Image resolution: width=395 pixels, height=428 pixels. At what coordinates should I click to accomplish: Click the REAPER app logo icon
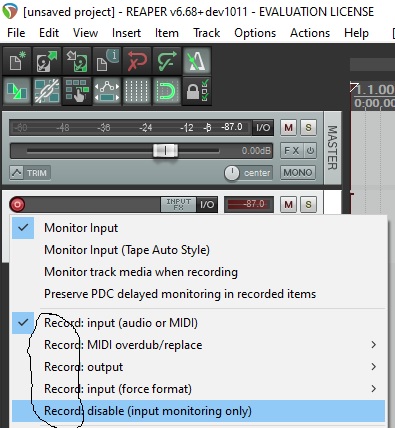(10, 11)
